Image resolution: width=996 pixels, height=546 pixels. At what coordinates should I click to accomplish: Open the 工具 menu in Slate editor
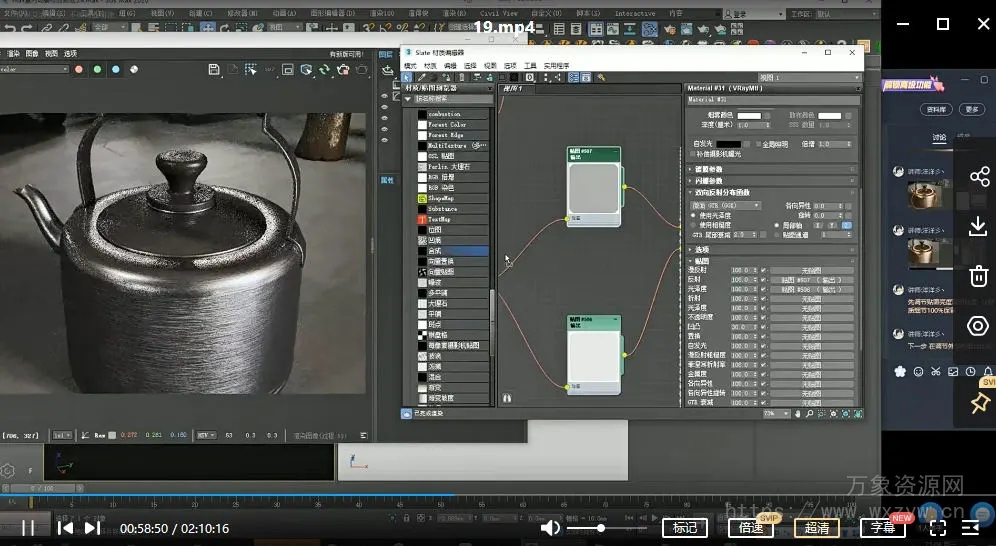pos(531,66)
